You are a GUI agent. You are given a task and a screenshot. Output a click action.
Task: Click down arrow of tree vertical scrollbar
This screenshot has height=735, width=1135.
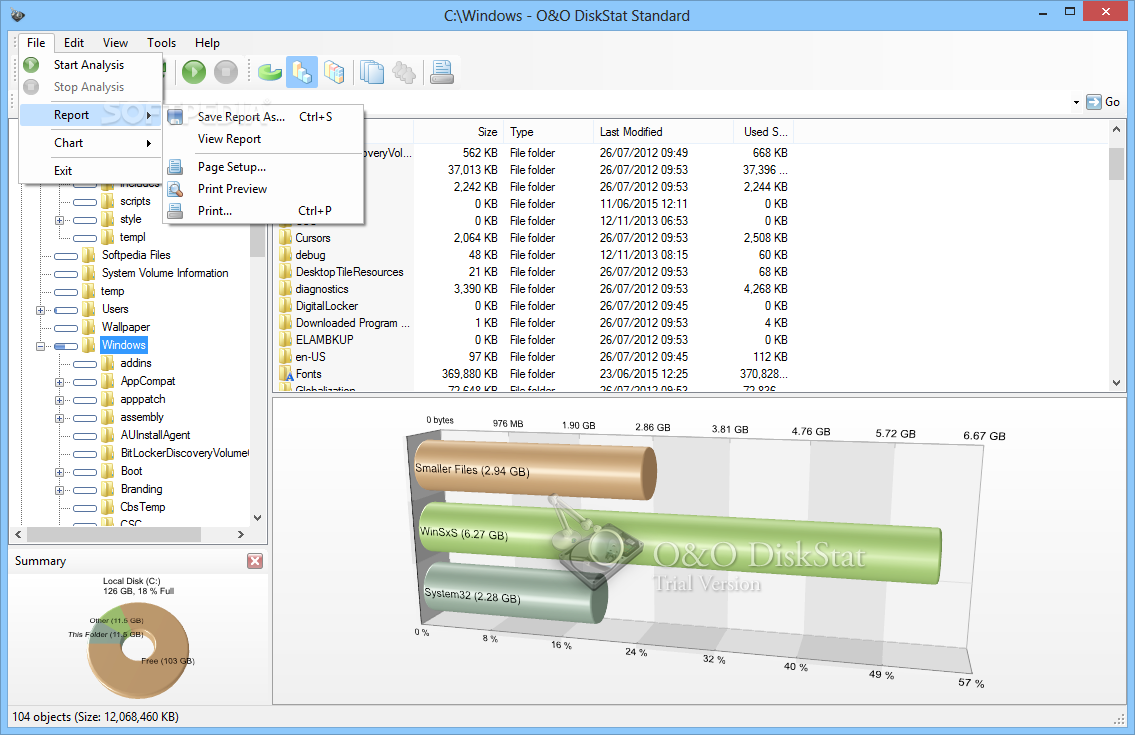[257, 518]
